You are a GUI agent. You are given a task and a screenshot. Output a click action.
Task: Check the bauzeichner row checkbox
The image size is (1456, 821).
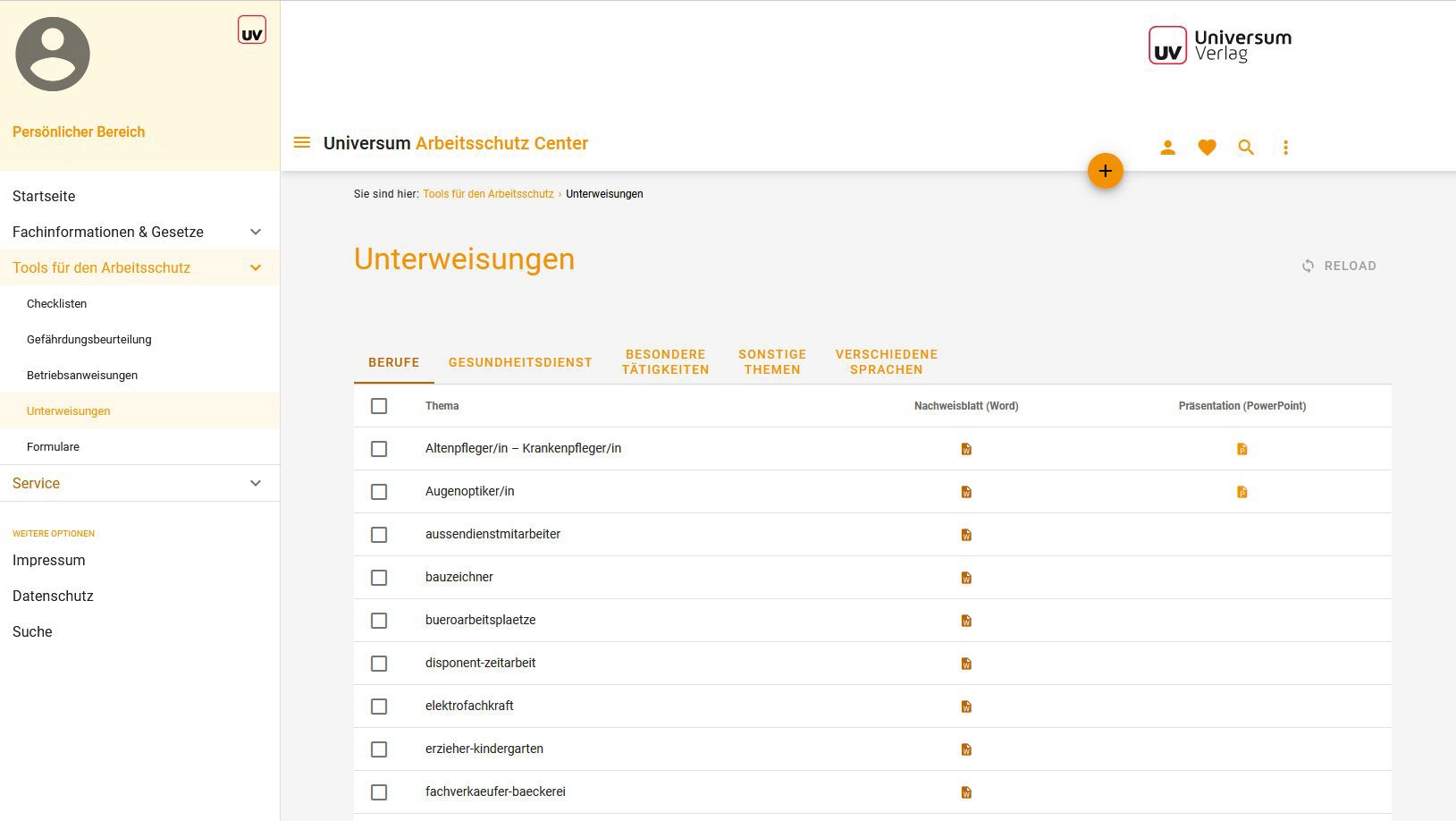coord(379,578)
